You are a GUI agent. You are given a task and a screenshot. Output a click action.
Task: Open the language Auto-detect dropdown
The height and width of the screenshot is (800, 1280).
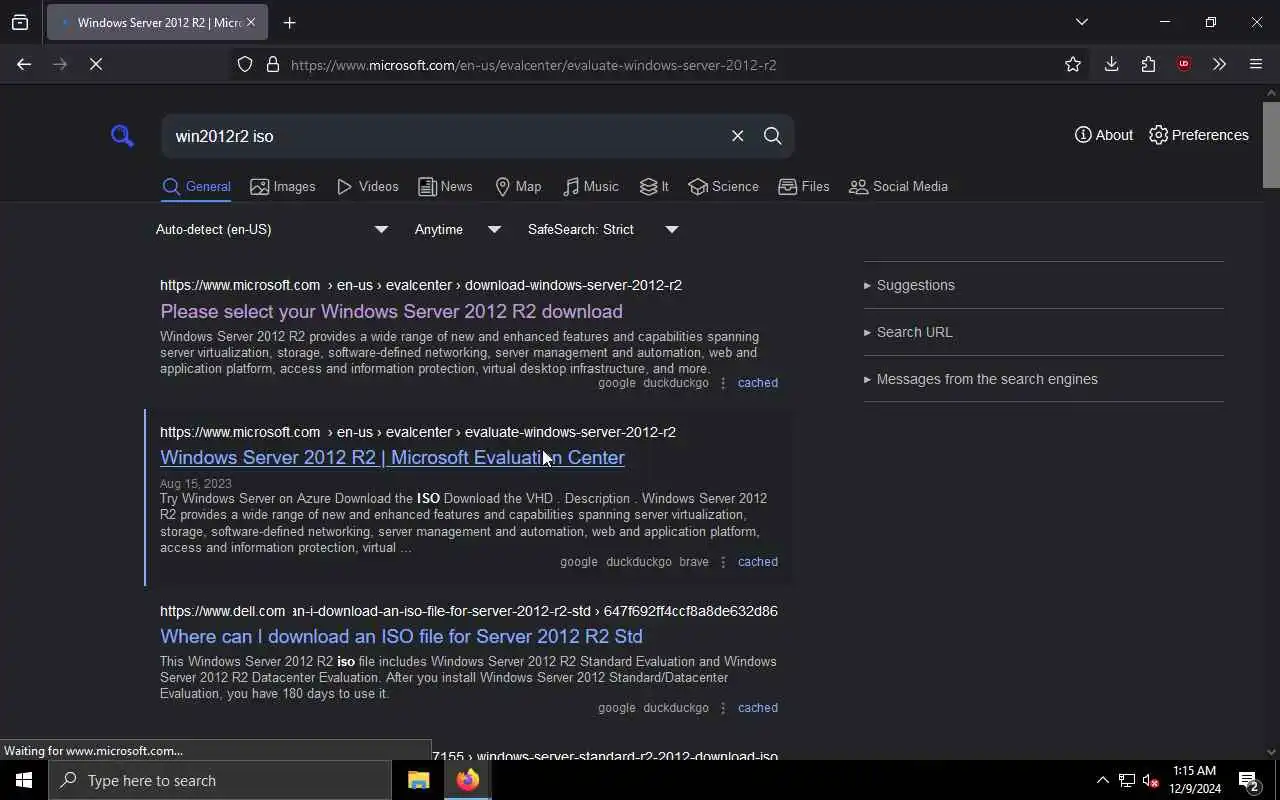(x=271, y=229)
